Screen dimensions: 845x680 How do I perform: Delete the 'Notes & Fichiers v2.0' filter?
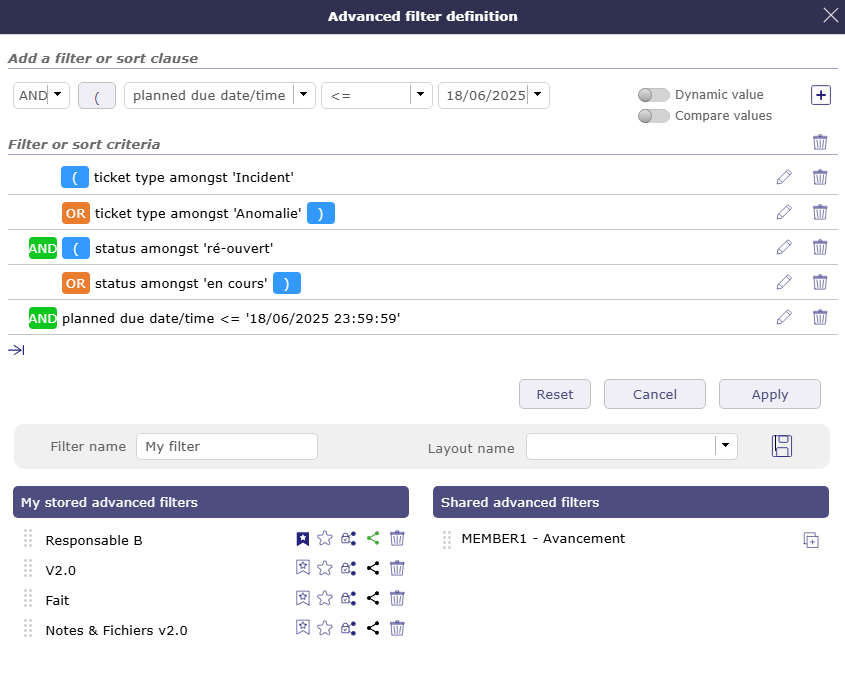click(397, 628)
